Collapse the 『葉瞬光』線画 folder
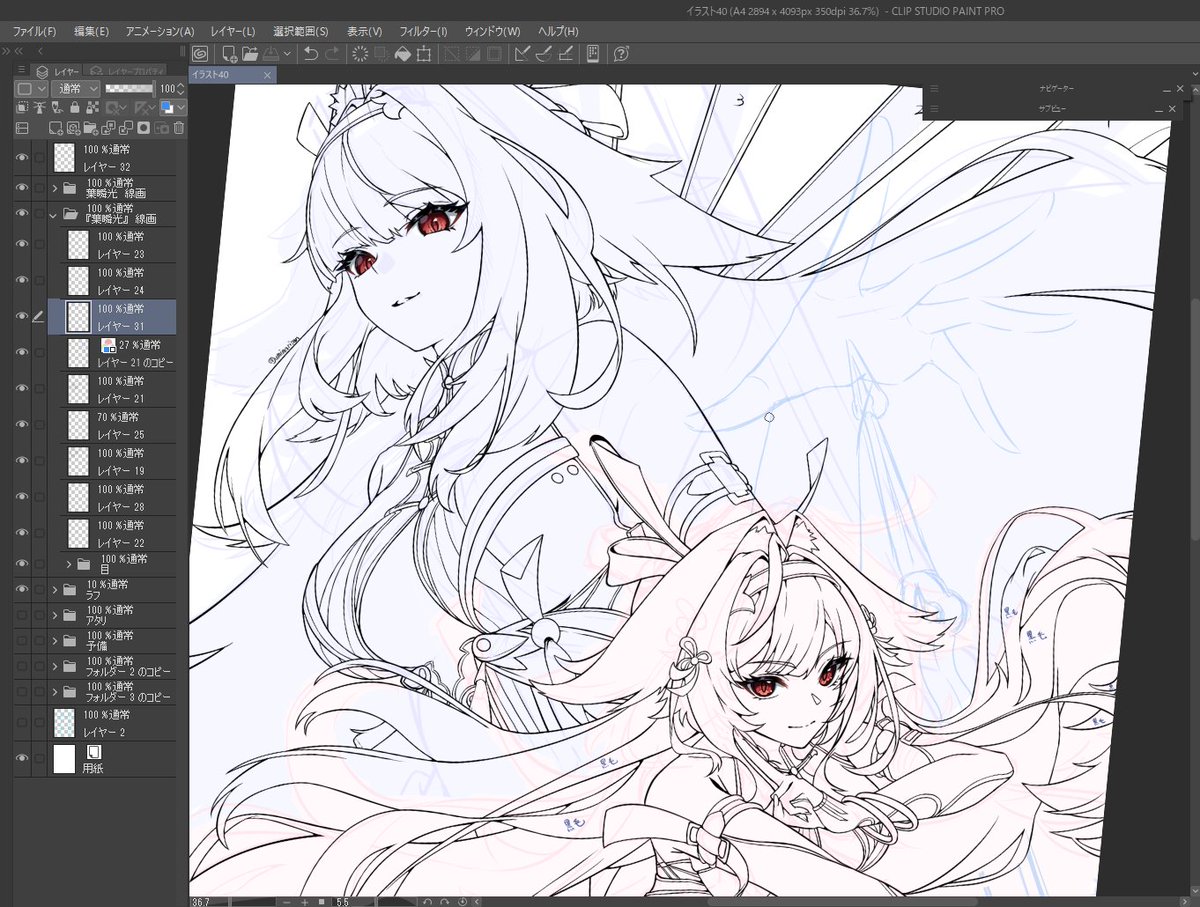The image size is (1200, 907). [x=54, y=214]
